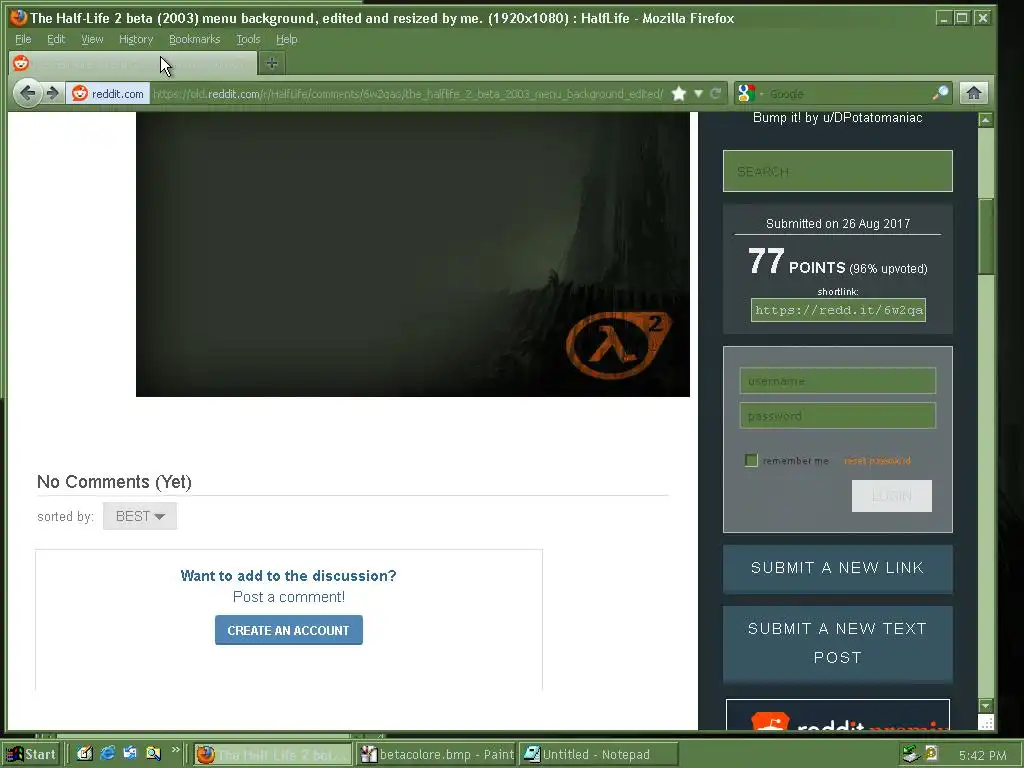Click the 'Want to add to the discussion?' text

pos(289,575)
